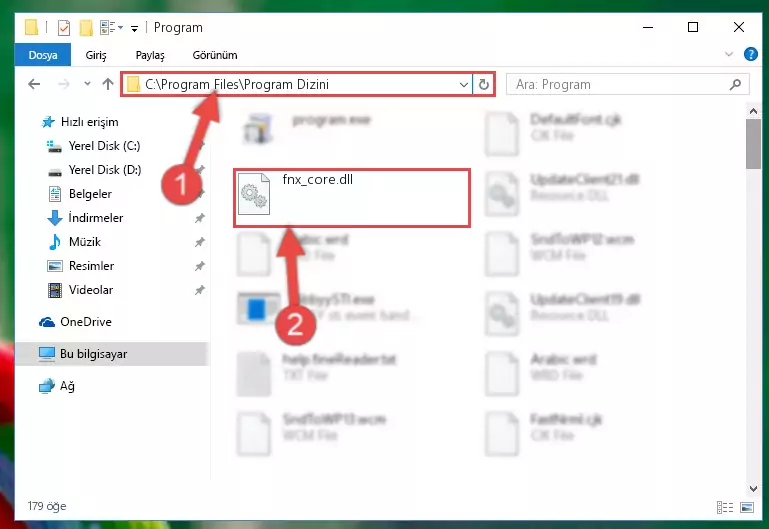Viewport: 769px width, 529px height.
Task: Click the fnx_core.dll gear file icon
Action: [x=254, y=194]
